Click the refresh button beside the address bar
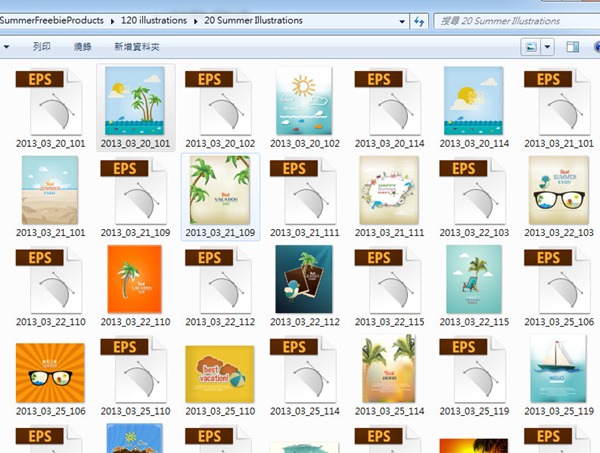600x453 pixels. click(418, 20)
